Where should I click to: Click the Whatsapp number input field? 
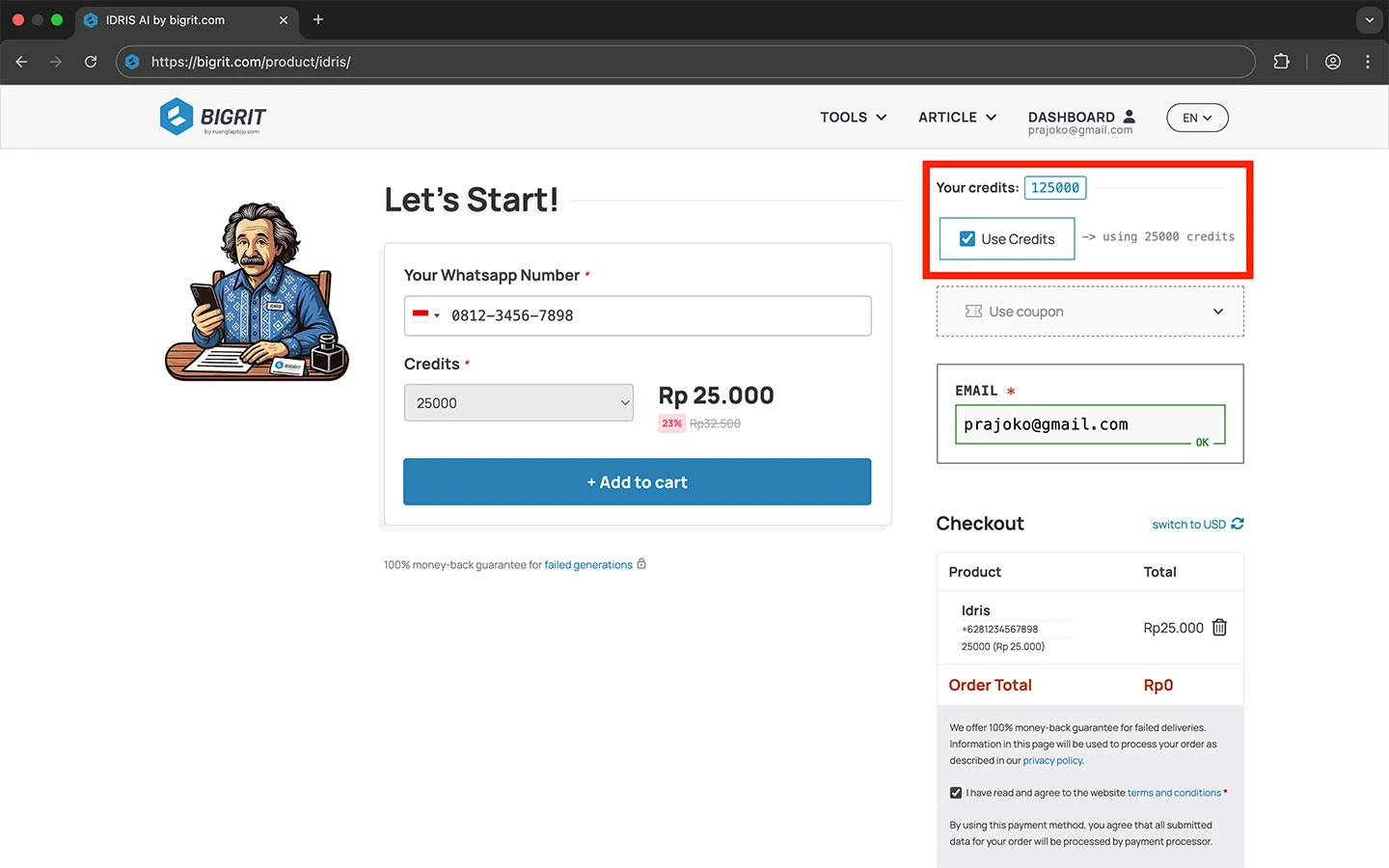pyautogui.click(x=638, y=315)
